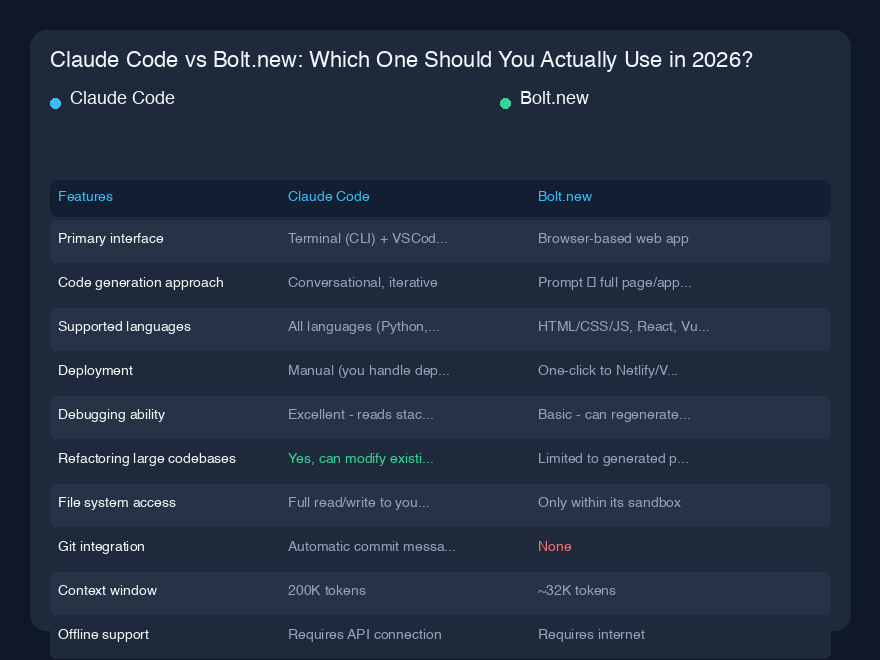
Task: Select the Code generation approach row label
Action: click(x=141, y=282)
